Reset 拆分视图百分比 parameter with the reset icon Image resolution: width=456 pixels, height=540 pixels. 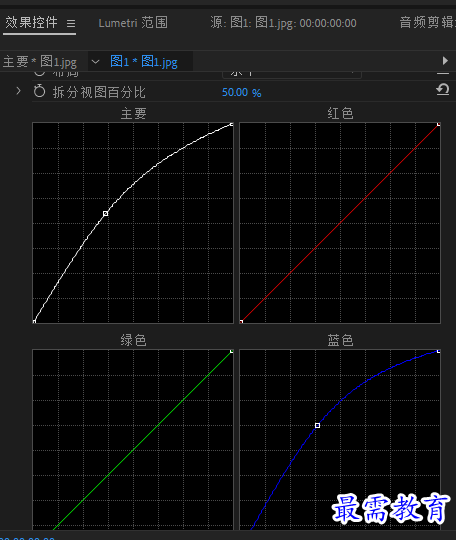pyautogui.click(x=443, y=90)
